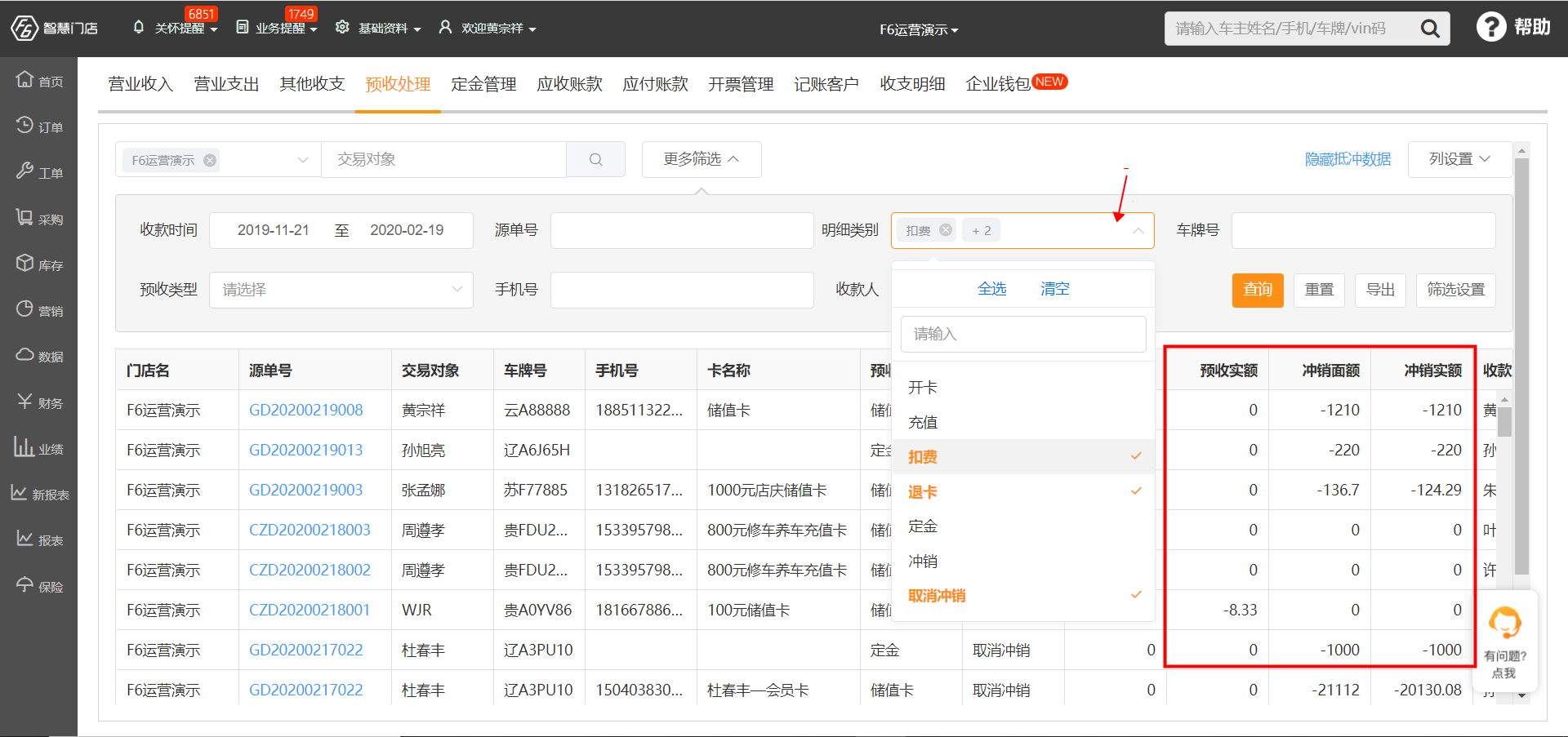
Task: Open the 预收类型 请选择 dropdown
Action: click(341, 290)
